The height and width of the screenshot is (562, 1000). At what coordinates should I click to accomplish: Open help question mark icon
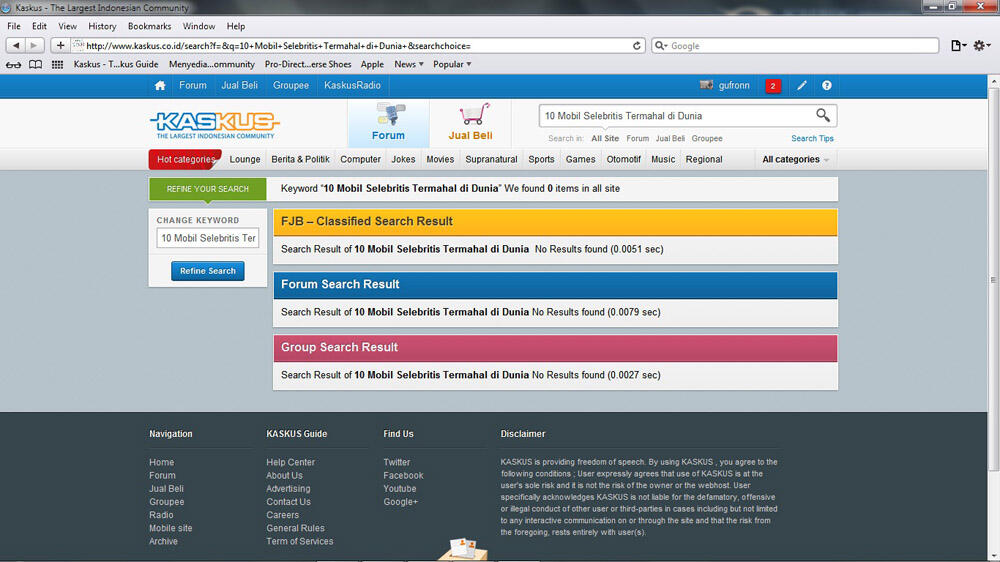tap(827, 85)
